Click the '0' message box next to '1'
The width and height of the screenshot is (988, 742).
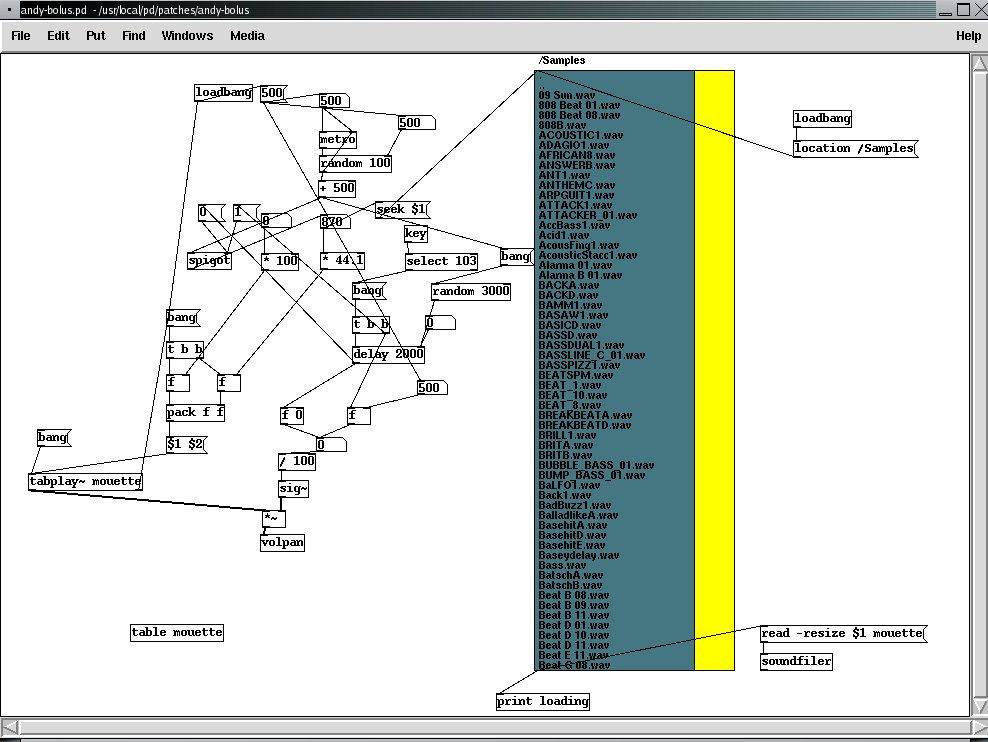click(x=211, y=212)
